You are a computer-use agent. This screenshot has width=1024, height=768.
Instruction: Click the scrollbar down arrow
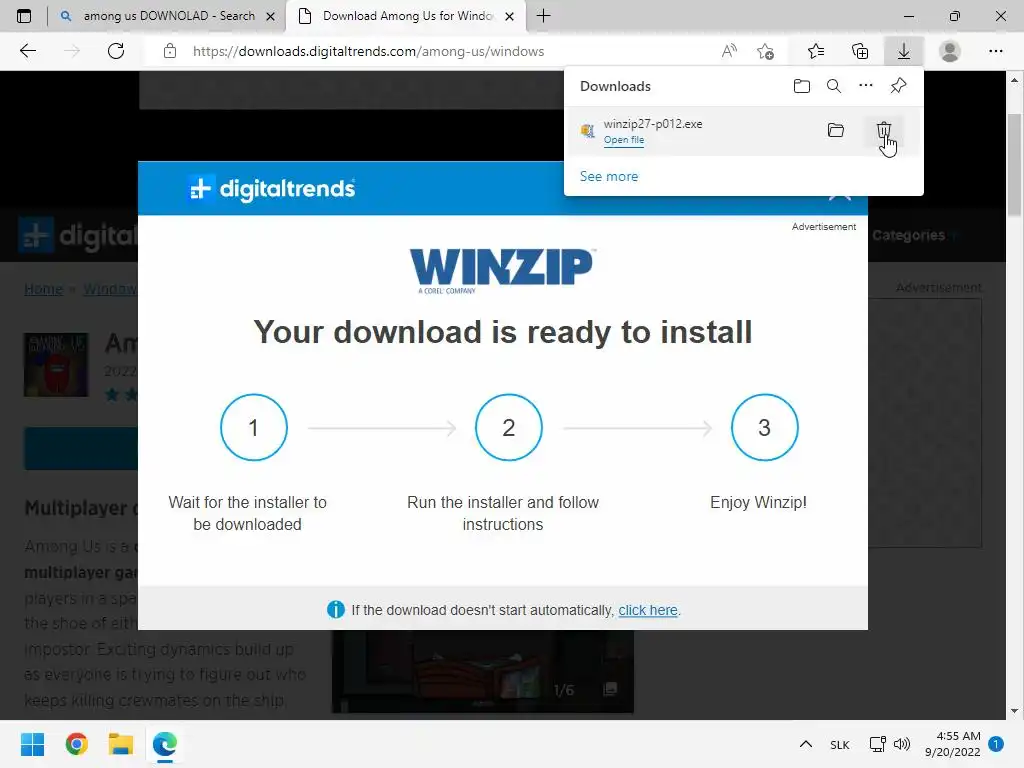pyautogui.click(x=1014, y=711)
